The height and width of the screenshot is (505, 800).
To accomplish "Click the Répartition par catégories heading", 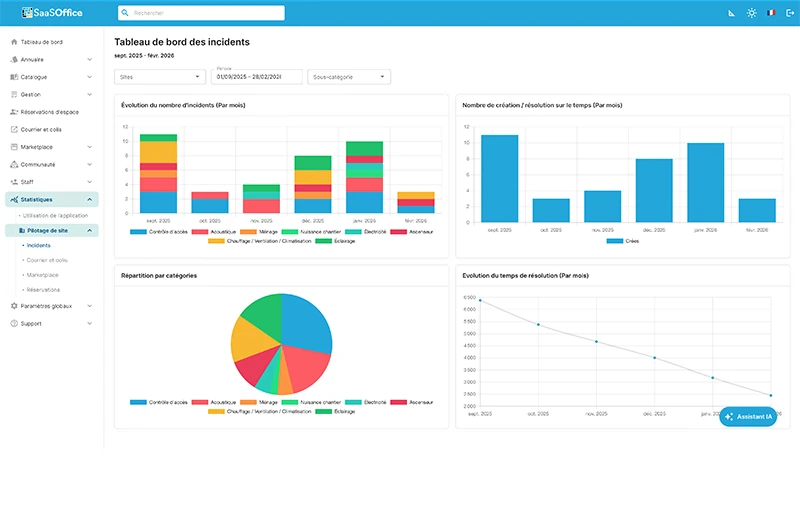I will click(159, 275).
